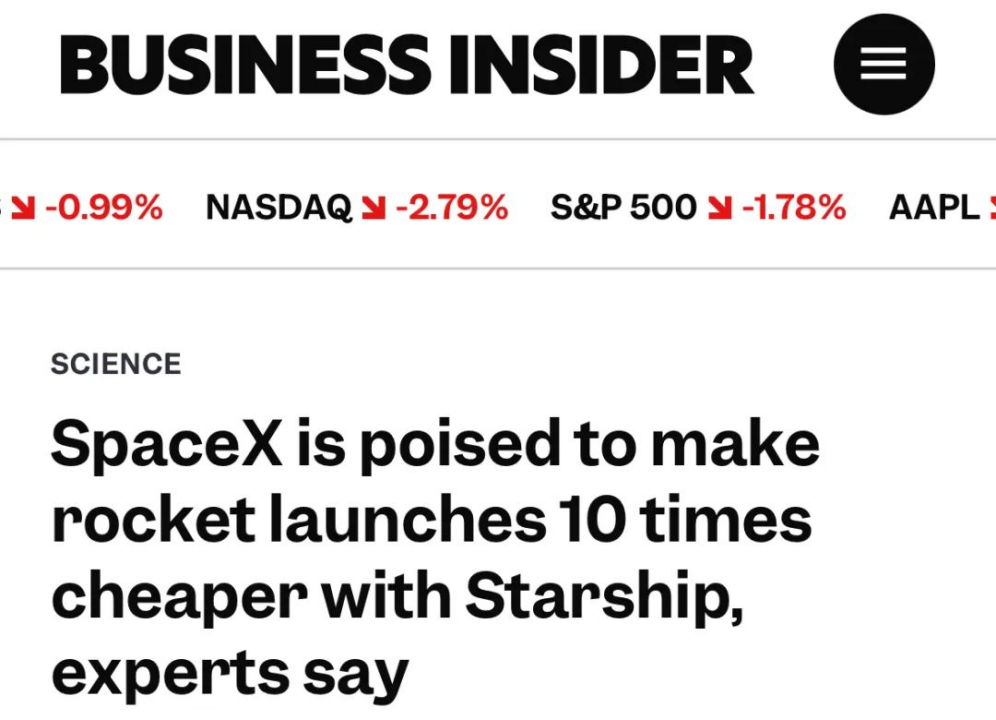Open the hamburger menu button
The image size is (996, 720).
tap(883, 65)
